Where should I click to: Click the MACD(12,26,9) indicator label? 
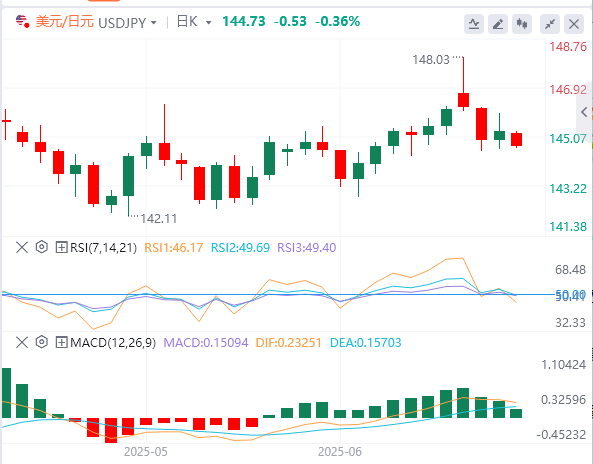[x=113, y=343]
